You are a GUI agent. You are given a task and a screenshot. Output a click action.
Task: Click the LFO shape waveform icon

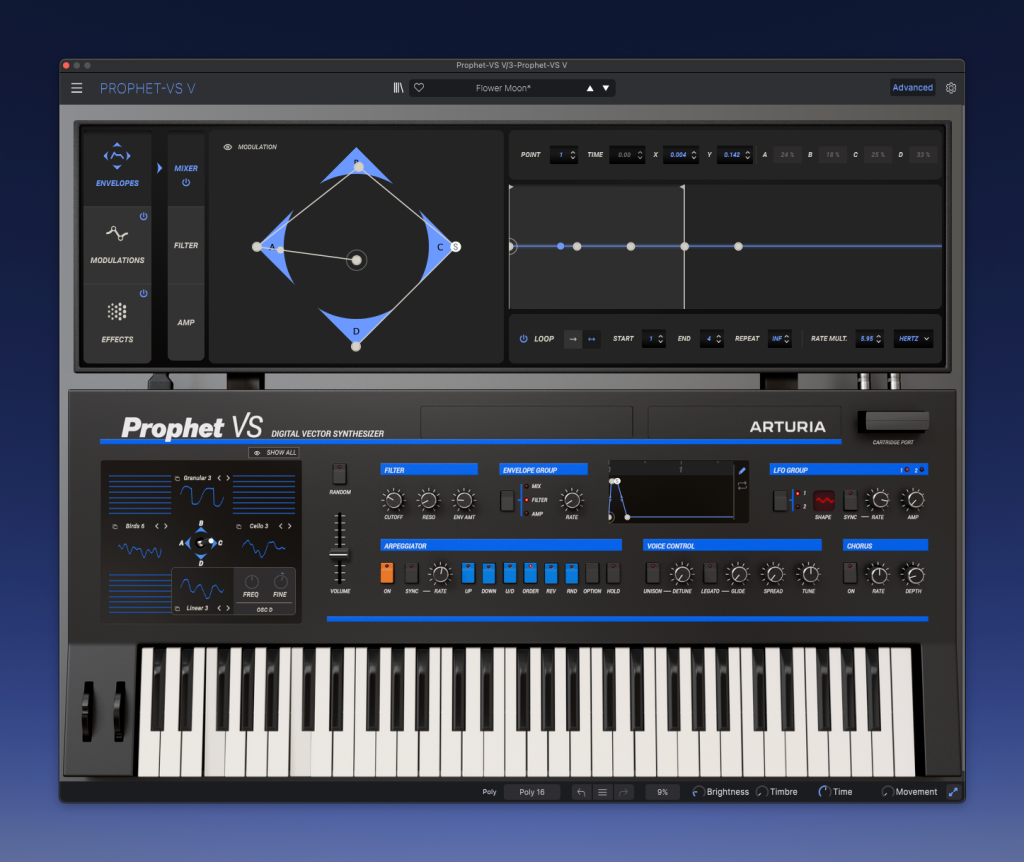point(823,500)
